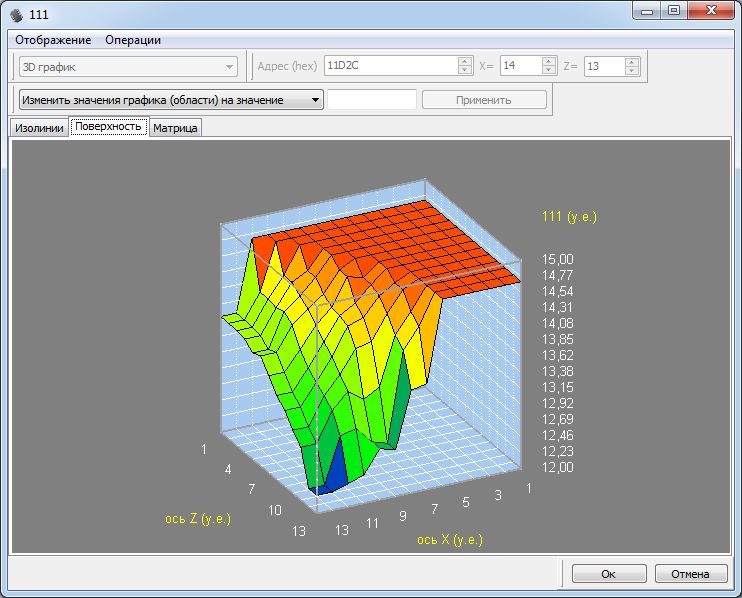Open the Отображение menu

[53, 40]
